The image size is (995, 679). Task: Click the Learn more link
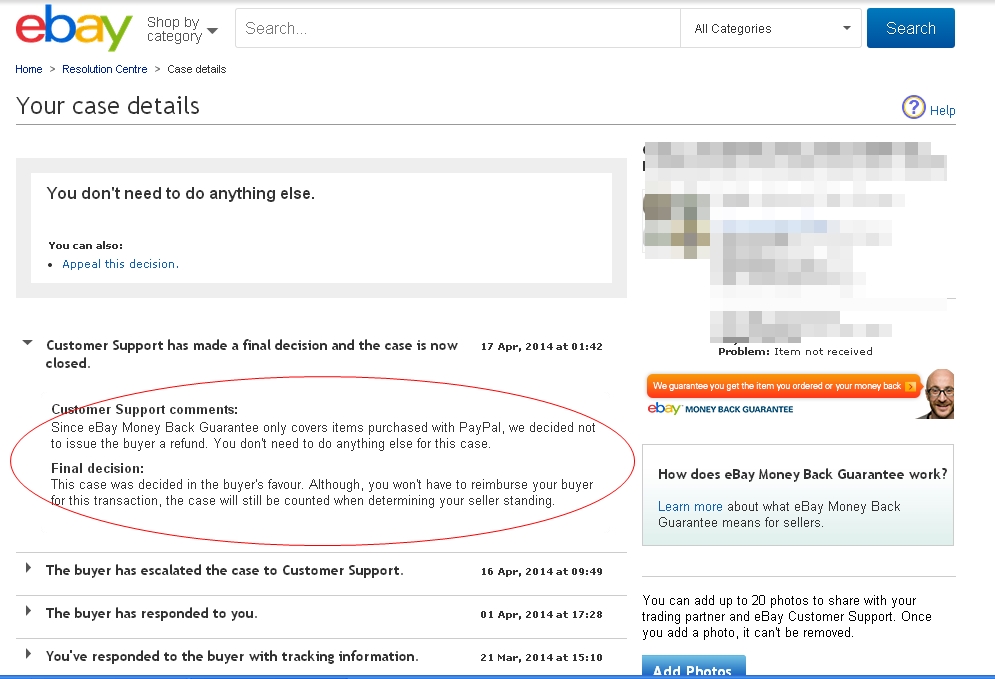tap(690, 507)
